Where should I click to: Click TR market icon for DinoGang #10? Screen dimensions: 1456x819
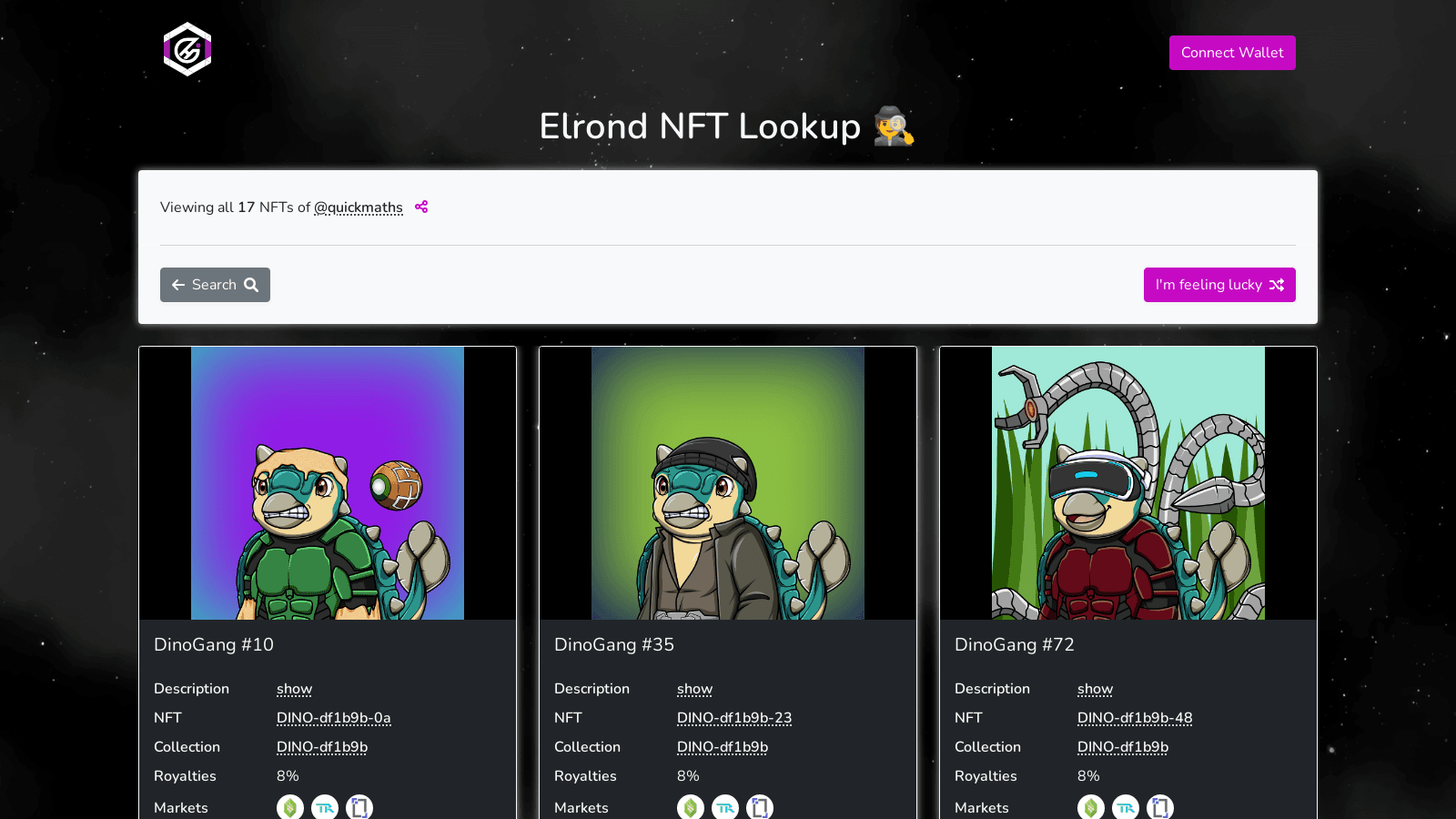click(325, 807)
